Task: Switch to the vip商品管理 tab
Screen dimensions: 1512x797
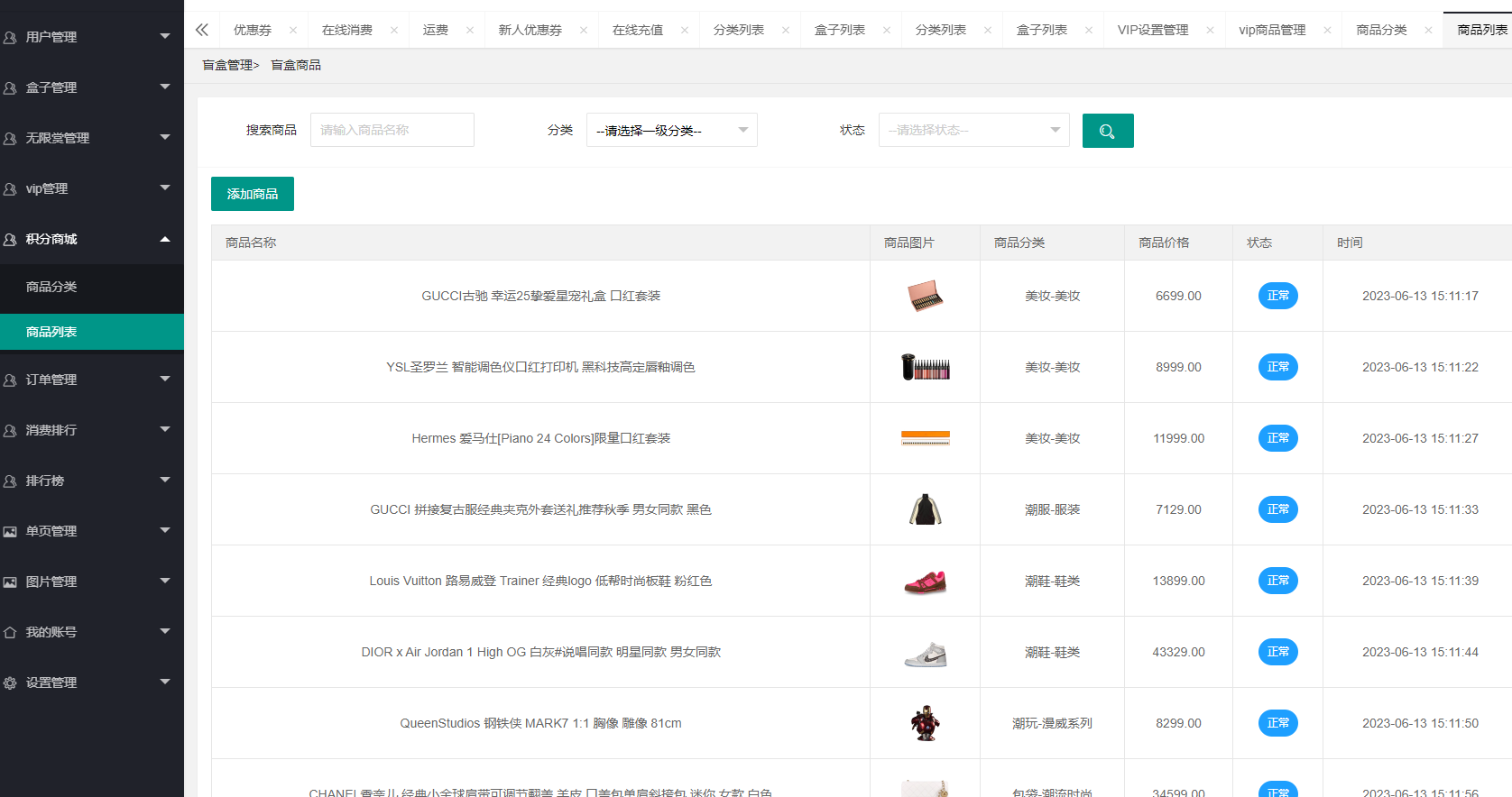Action: 1272,30
